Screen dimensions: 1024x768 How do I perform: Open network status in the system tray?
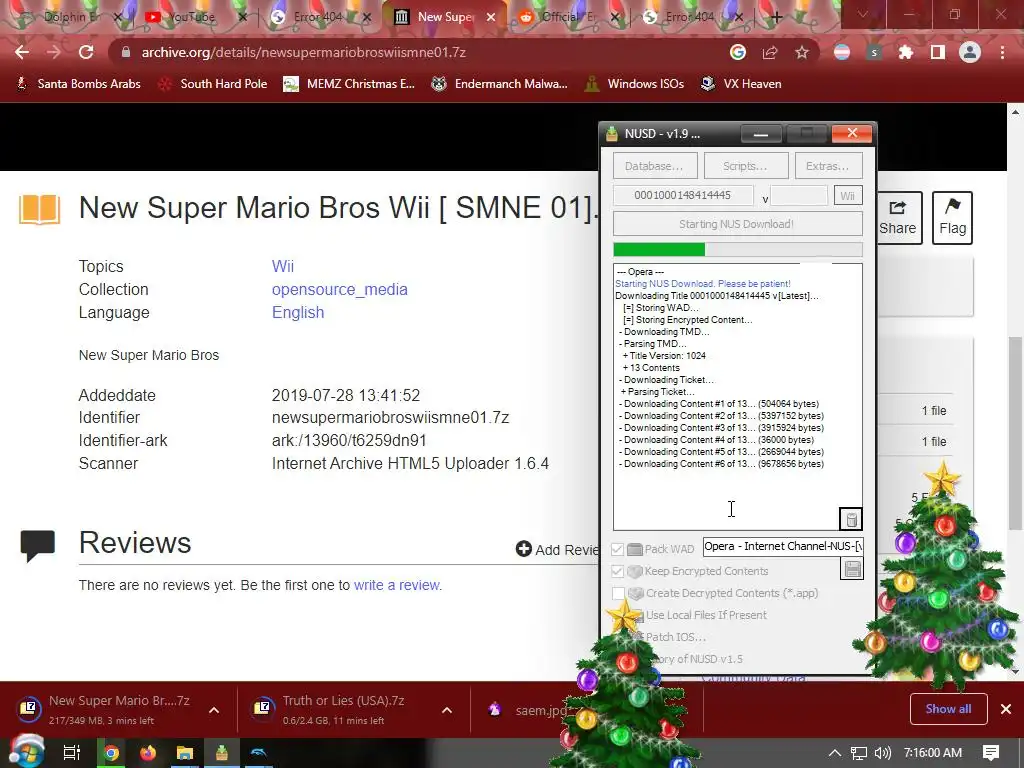(859, 753)
